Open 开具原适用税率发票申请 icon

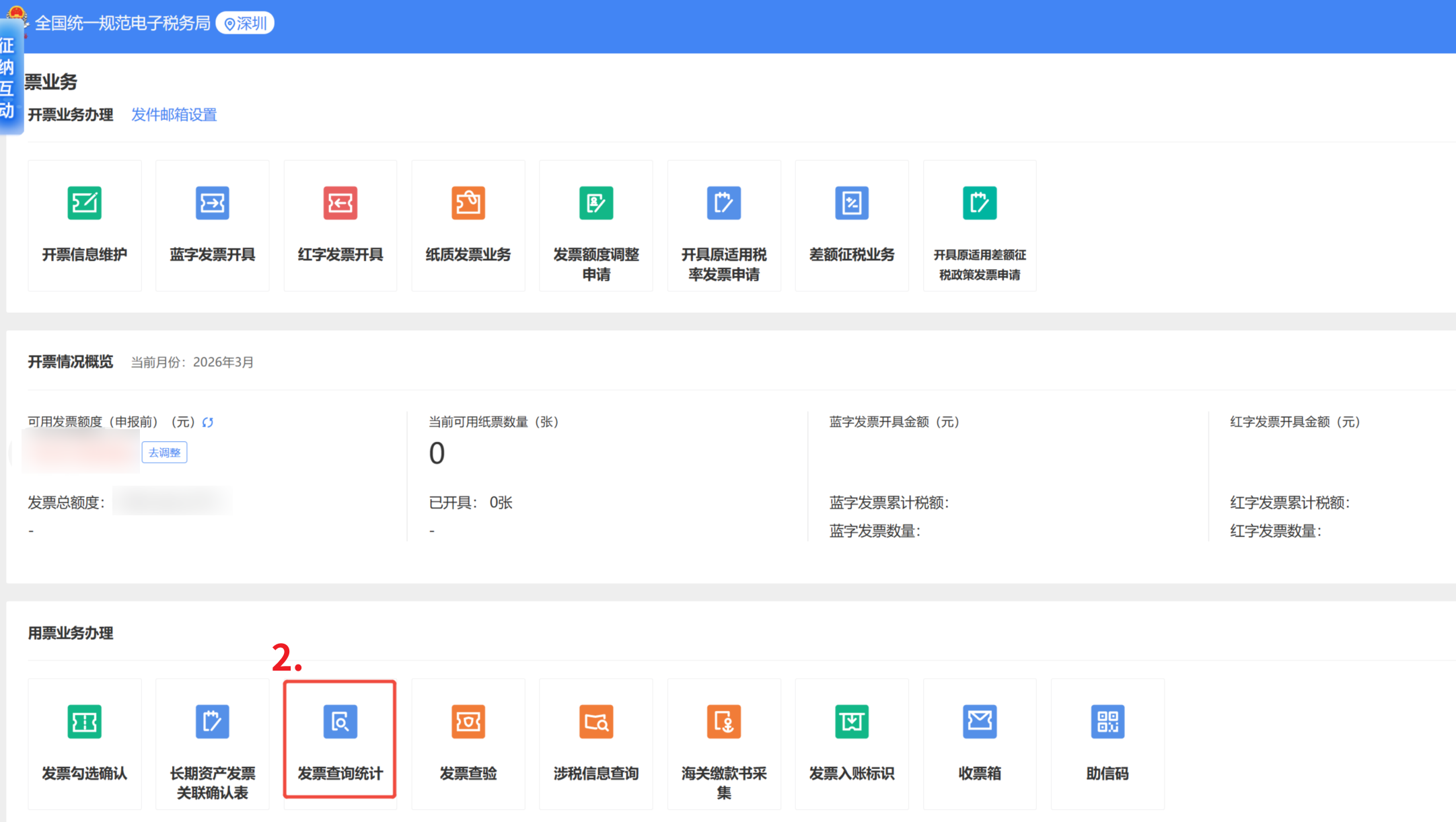point(723,203)
